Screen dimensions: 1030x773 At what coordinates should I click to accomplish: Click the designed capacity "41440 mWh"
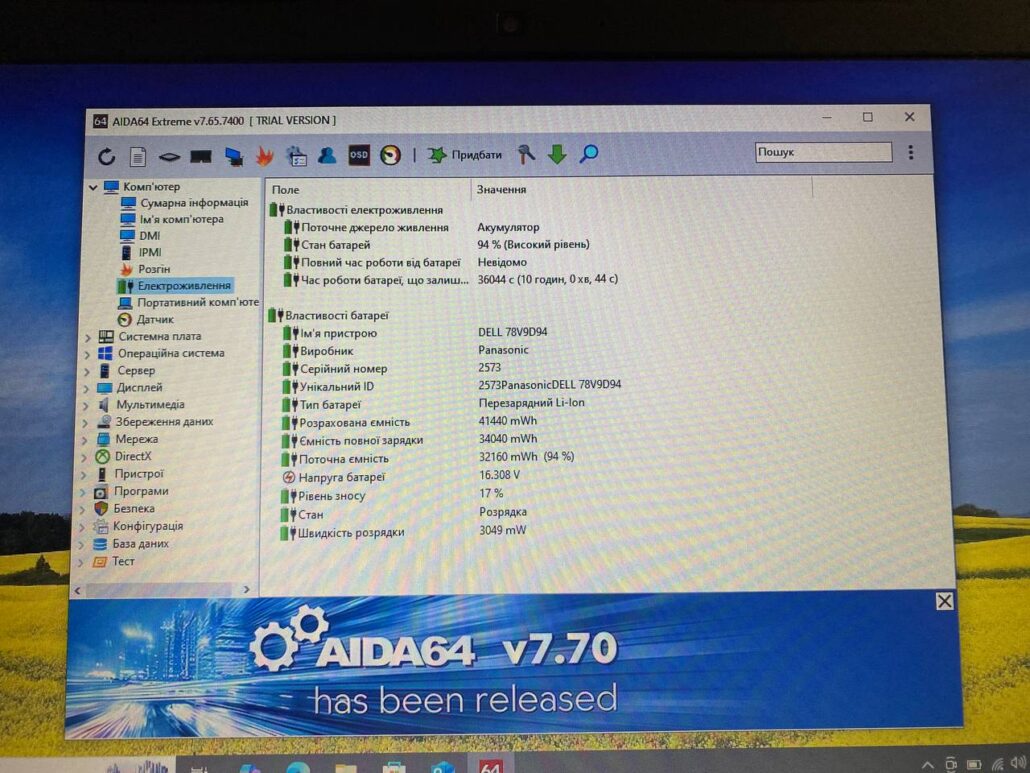(508, 421)
